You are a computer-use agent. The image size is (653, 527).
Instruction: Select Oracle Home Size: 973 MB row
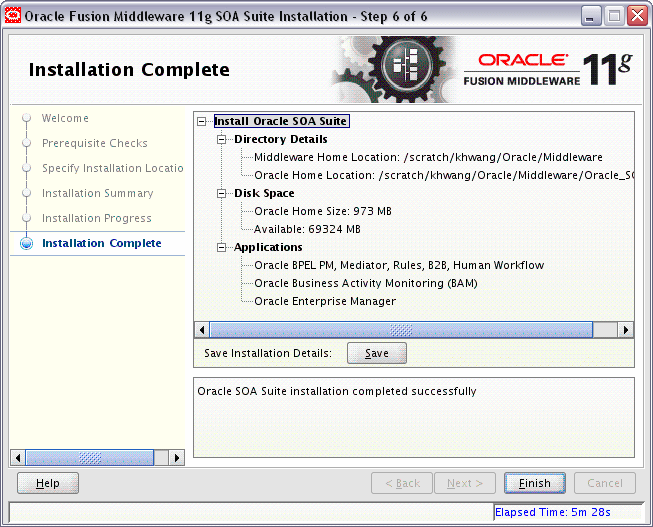pos(323,211)
